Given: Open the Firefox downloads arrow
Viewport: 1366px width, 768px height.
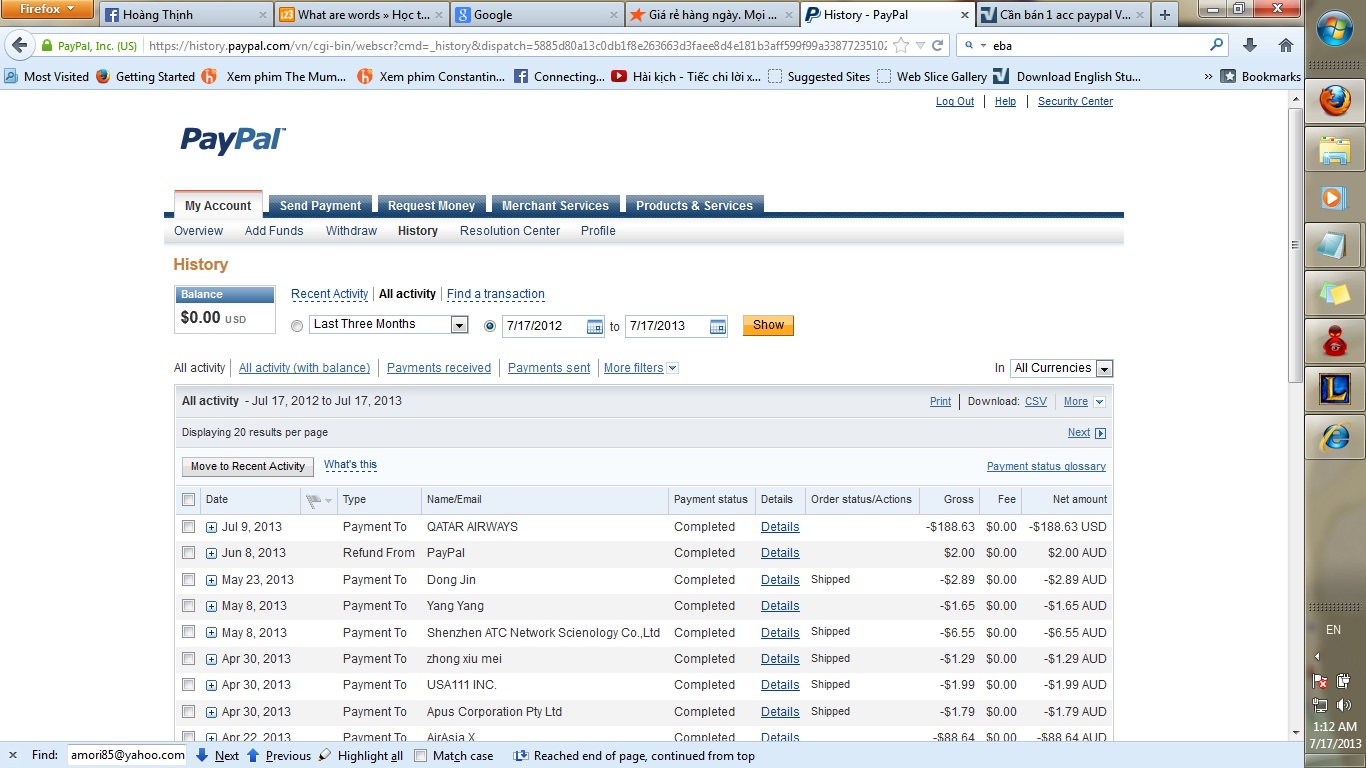Looking at the screenshot, I should tap(1249, 45).
